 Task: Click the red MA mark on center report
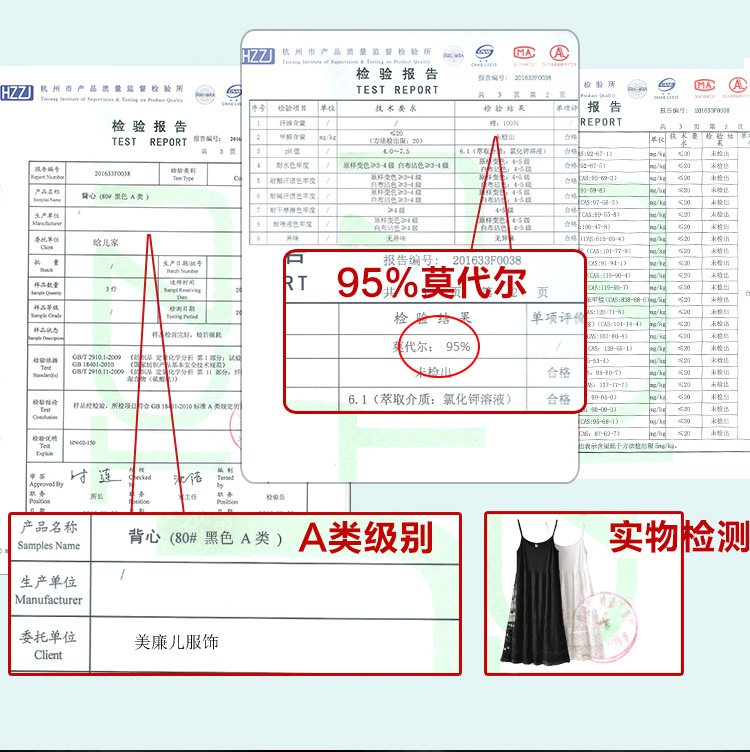523,52
